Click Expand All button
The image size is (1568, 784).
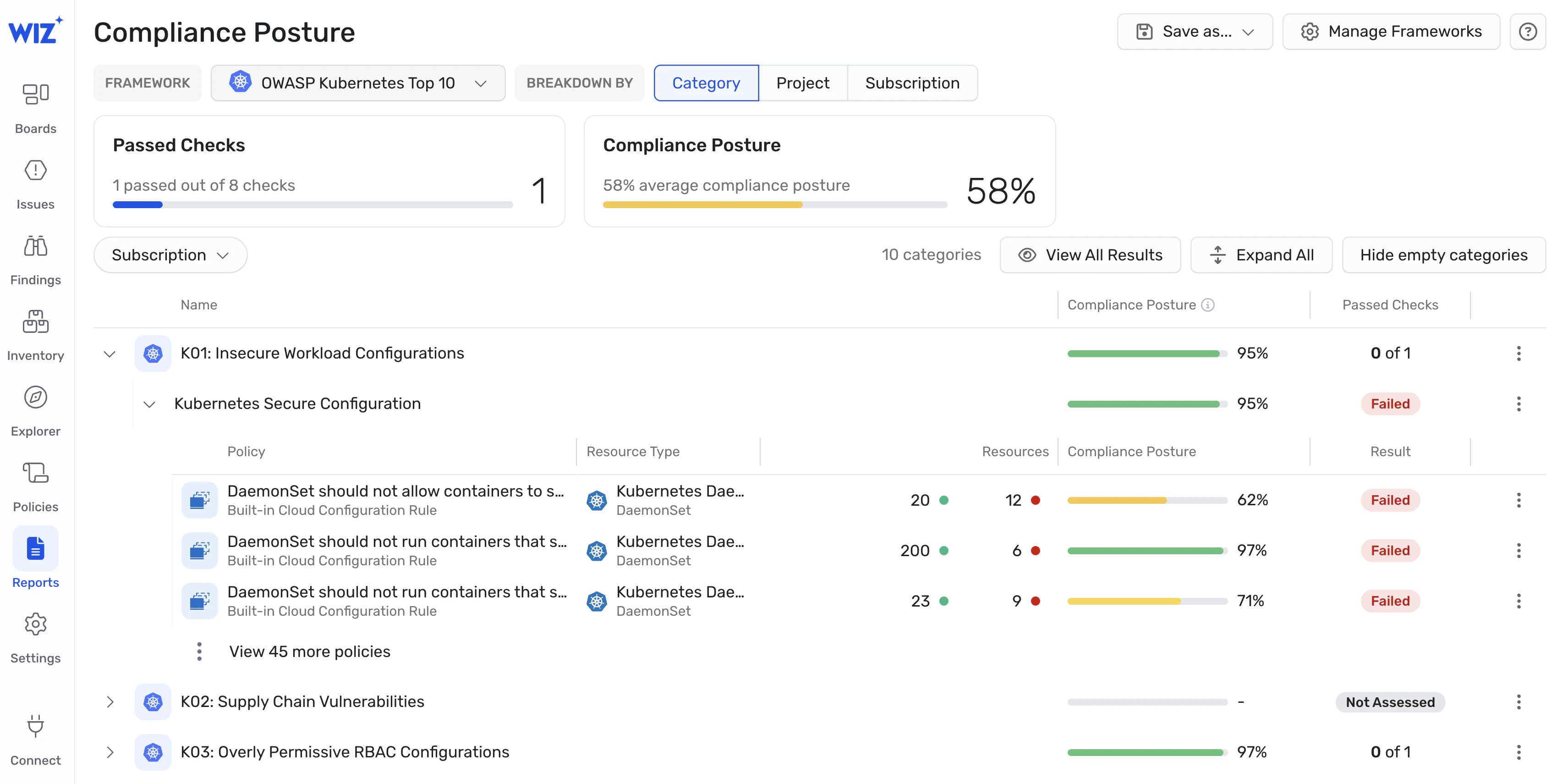1261,255
